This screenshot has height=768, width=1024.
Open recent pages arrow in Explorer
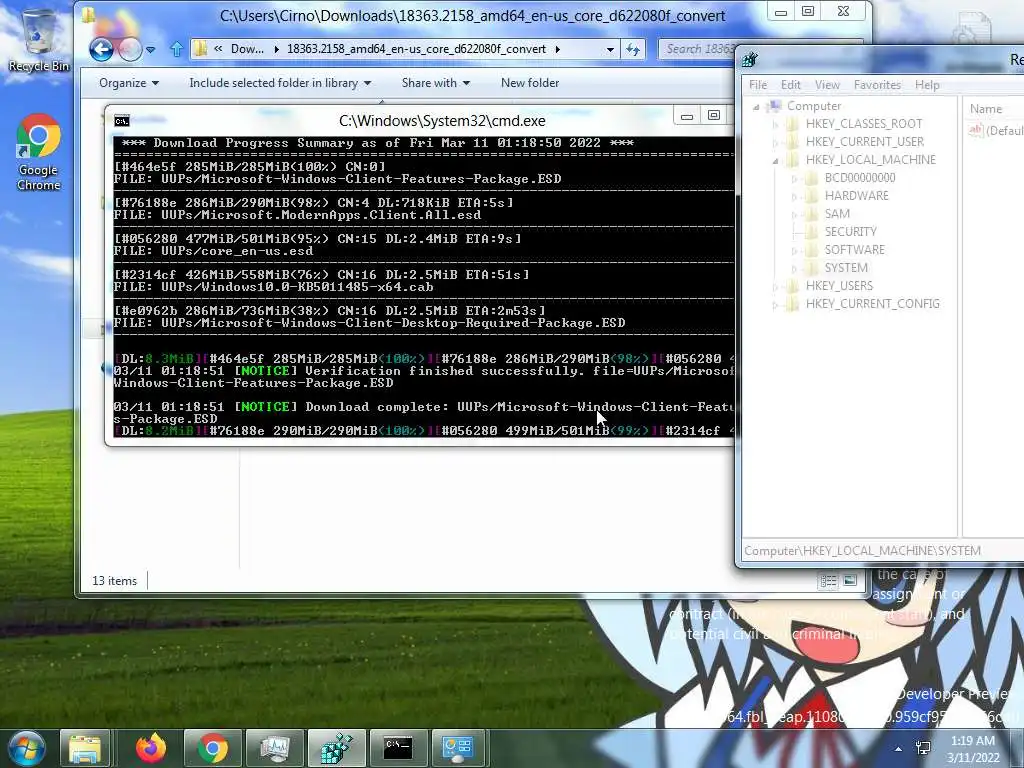click(150, 49)
